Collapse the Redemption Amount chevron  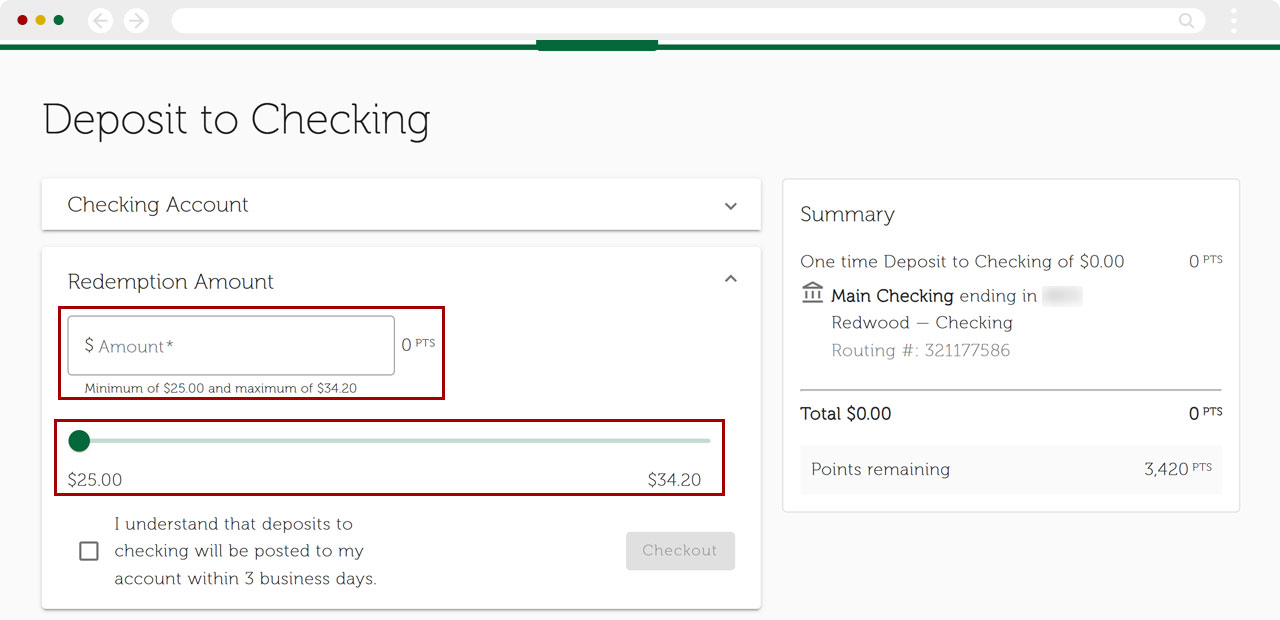[731, 279]
